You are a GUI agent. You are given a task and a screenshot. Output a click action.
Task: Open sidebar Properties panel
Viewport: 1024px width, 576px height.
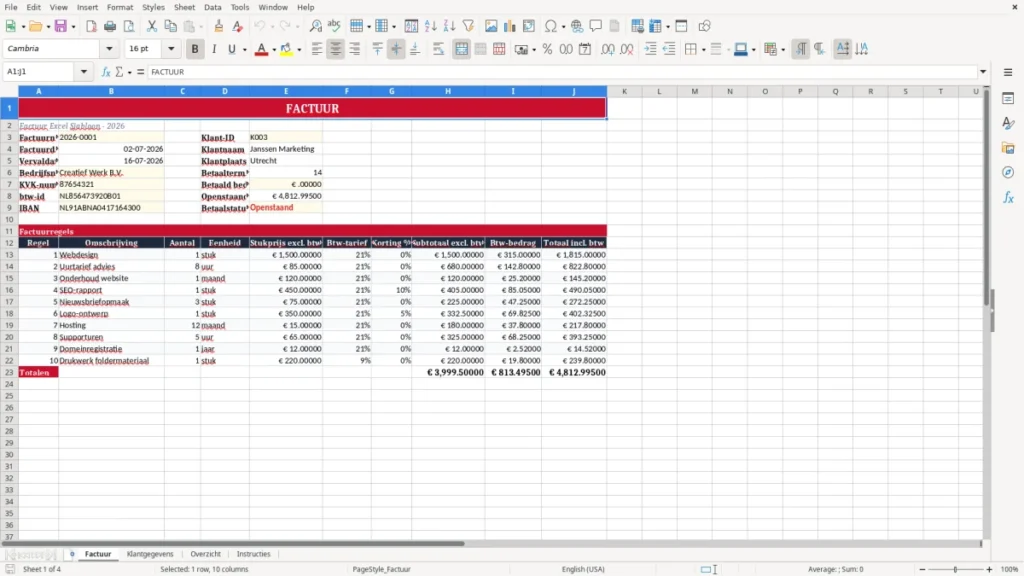click(1008, 98)
